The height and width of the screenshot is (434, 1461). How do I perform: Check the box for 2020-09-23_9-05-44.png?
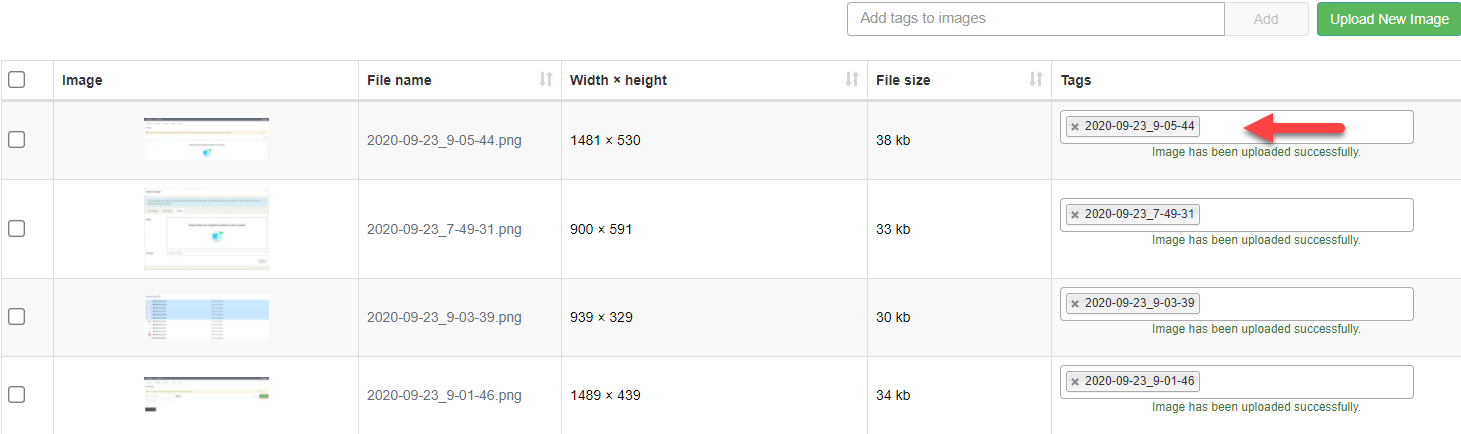[17, 140]
